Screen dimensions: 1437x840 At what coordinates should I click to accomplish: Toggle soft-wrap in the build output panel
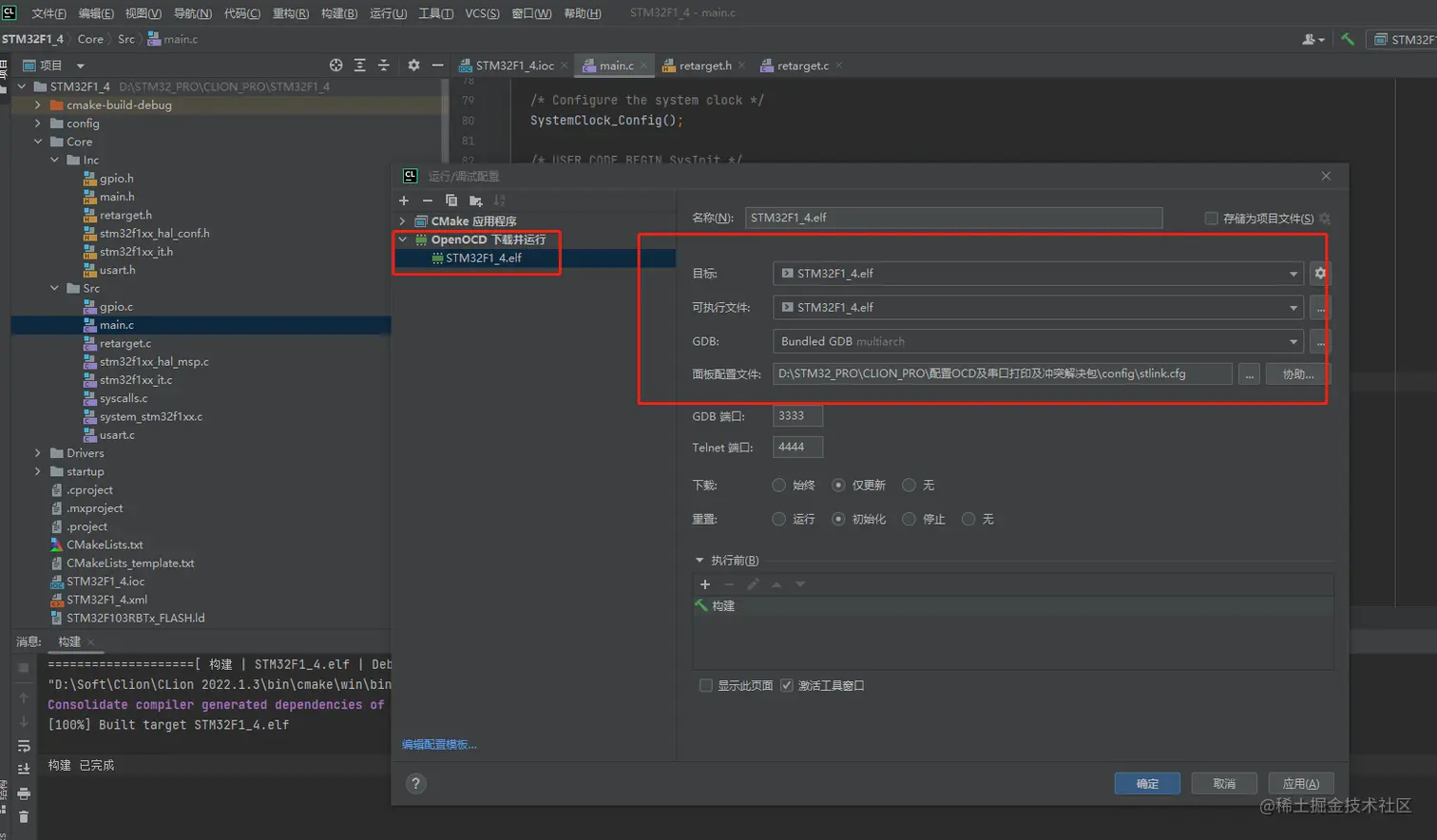point(24,746)
